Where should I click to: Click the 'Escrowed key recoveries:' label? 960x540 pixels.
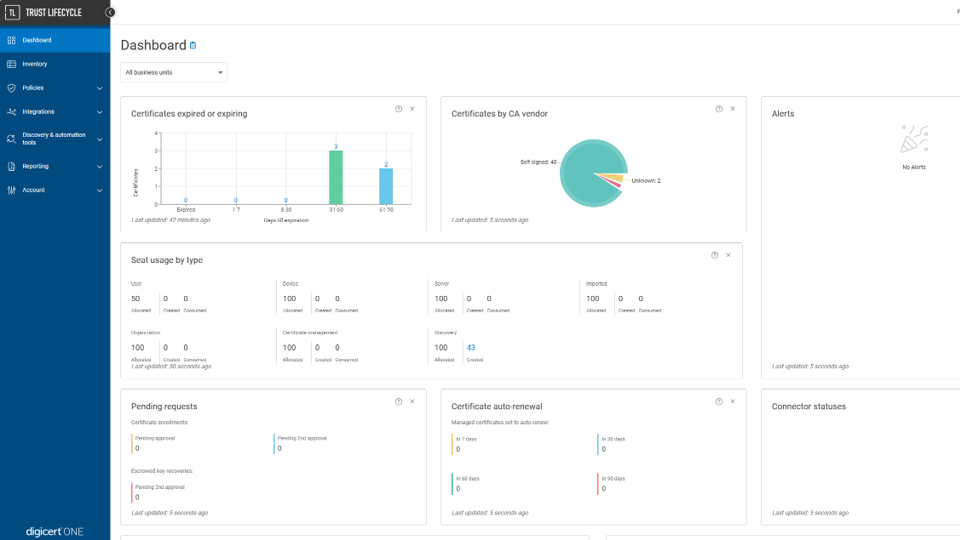(x=162, y=471)
